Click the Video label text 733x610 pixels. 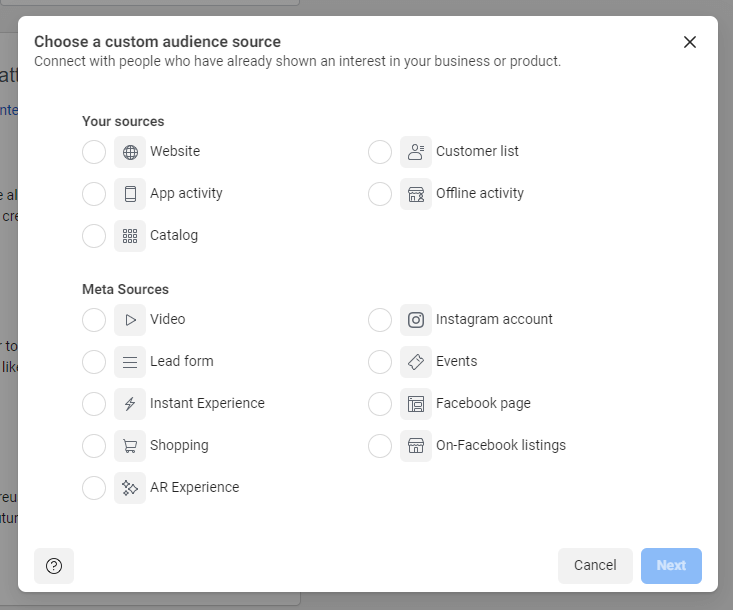(x=167, y=319)
